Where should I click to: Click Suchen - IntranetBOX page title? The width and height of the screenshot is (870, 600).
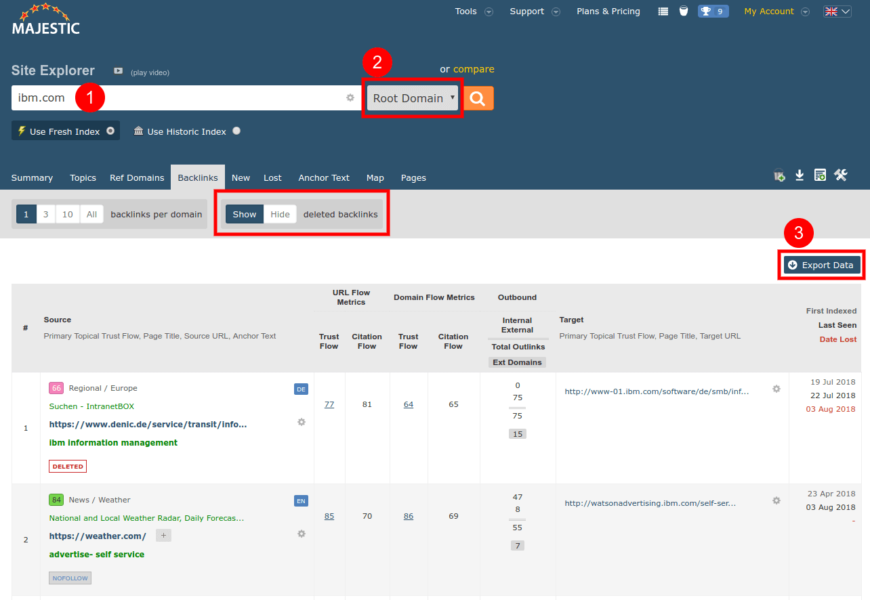(x=92, y=406)
